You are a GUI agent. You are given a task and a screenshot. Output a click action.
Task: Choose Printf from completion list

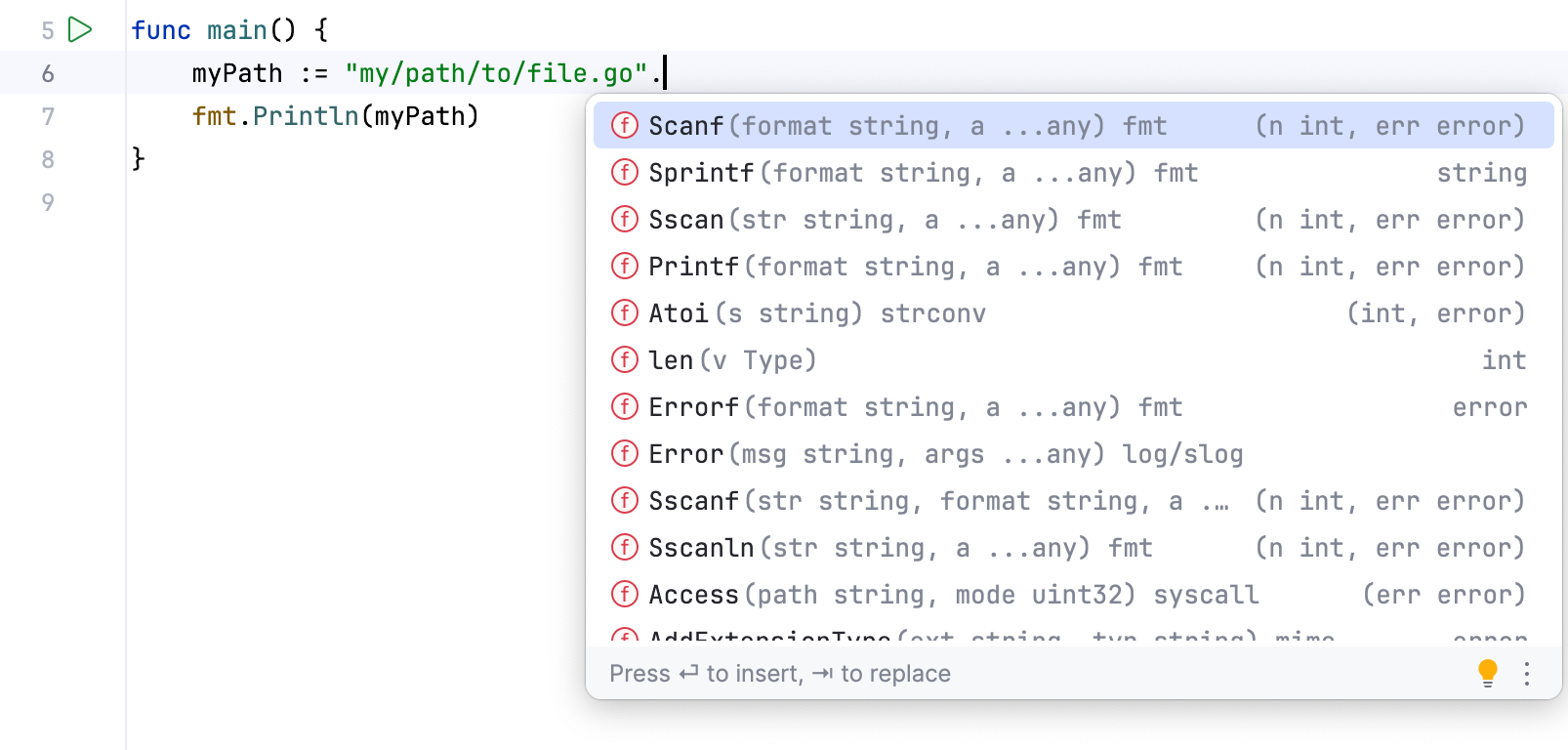692,267
